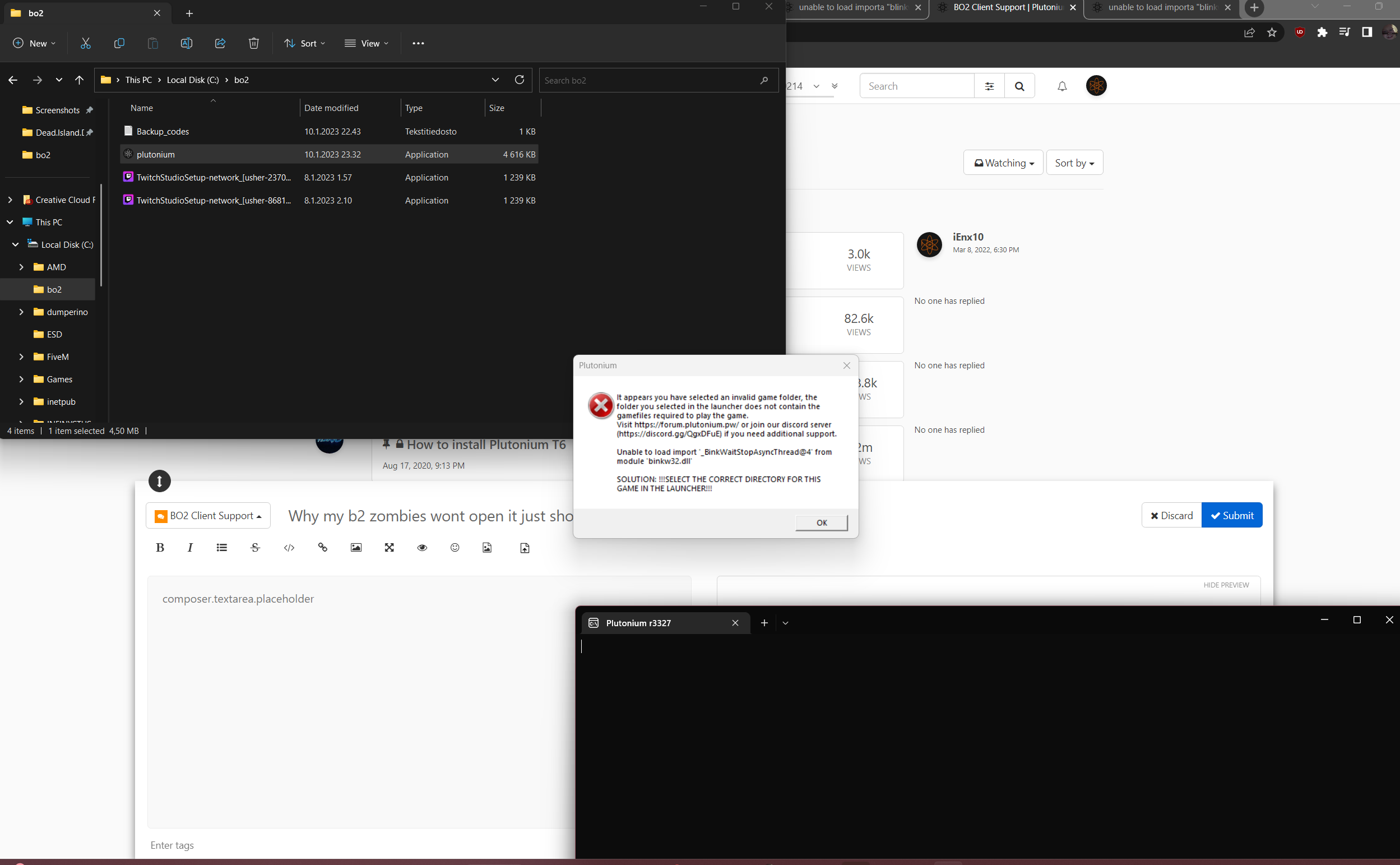Click the Share icon in File Explorer toolbar
Viewport: 1400px width, 865px height.
pos(220,44)
